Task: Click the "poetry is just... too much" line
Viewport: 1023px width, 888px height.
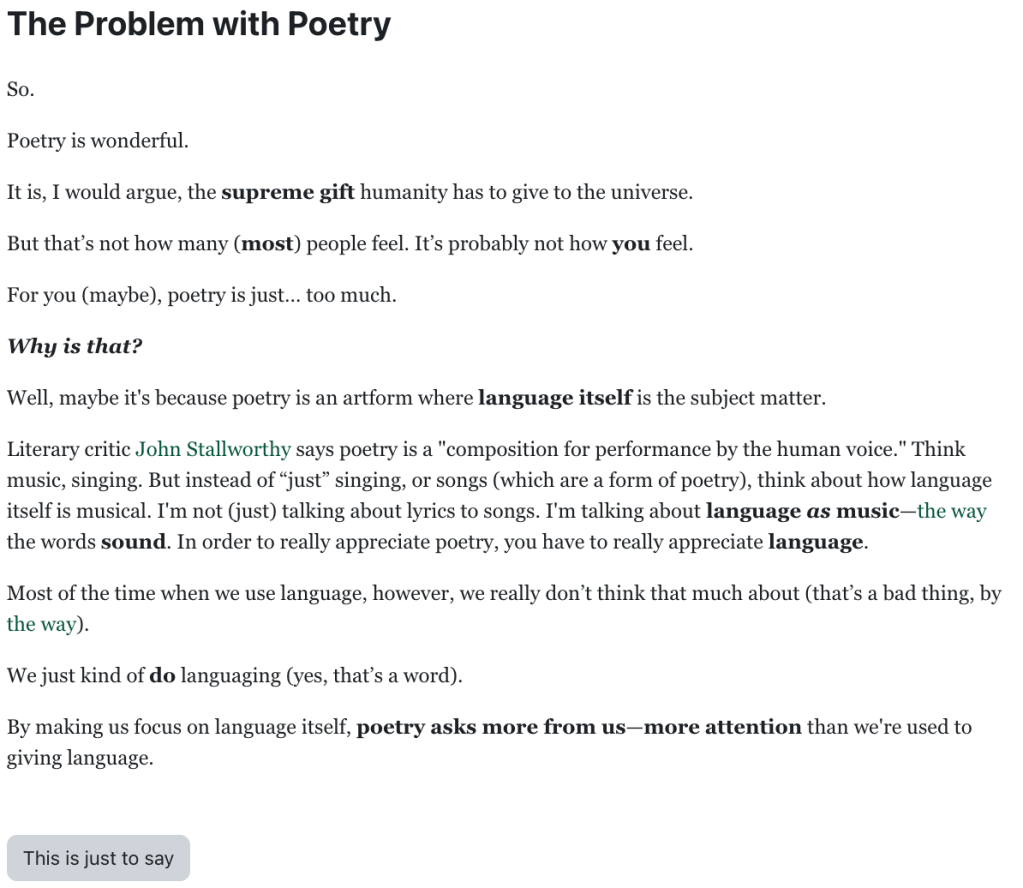Action: (x=202, y=296)
